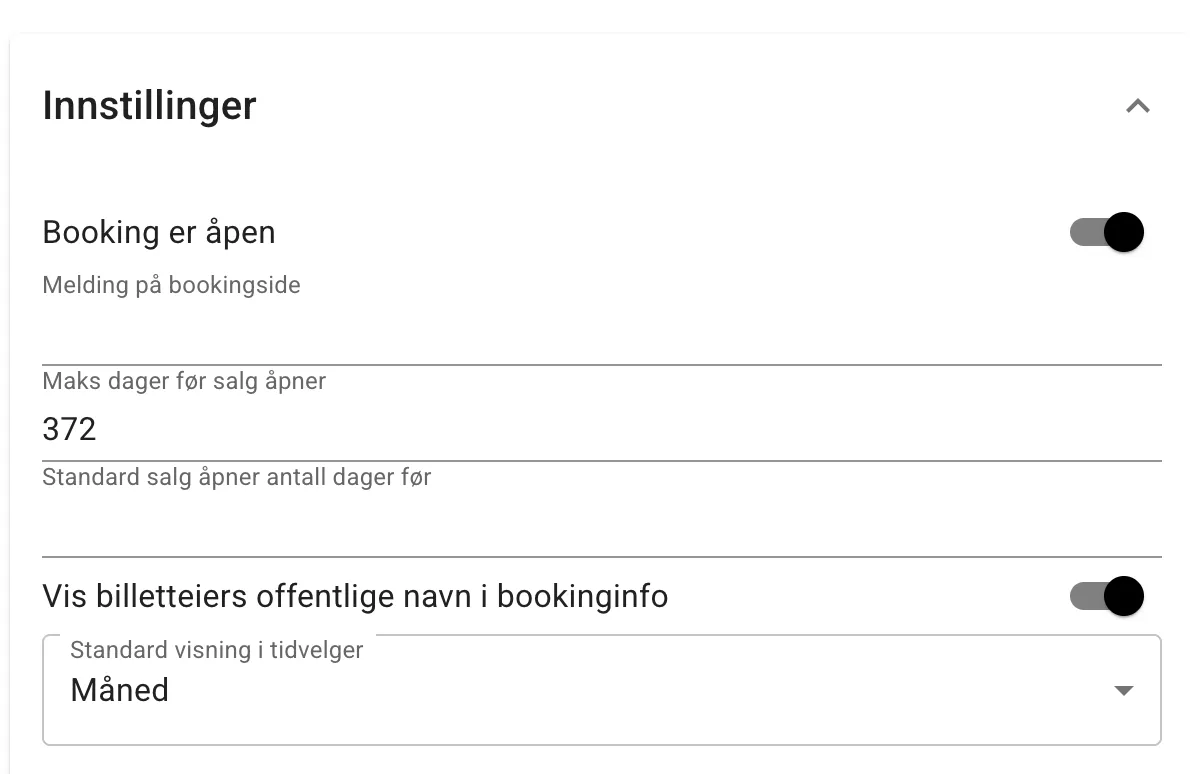Click the dropdown arrow next to Måned

tap(1123, 690)
